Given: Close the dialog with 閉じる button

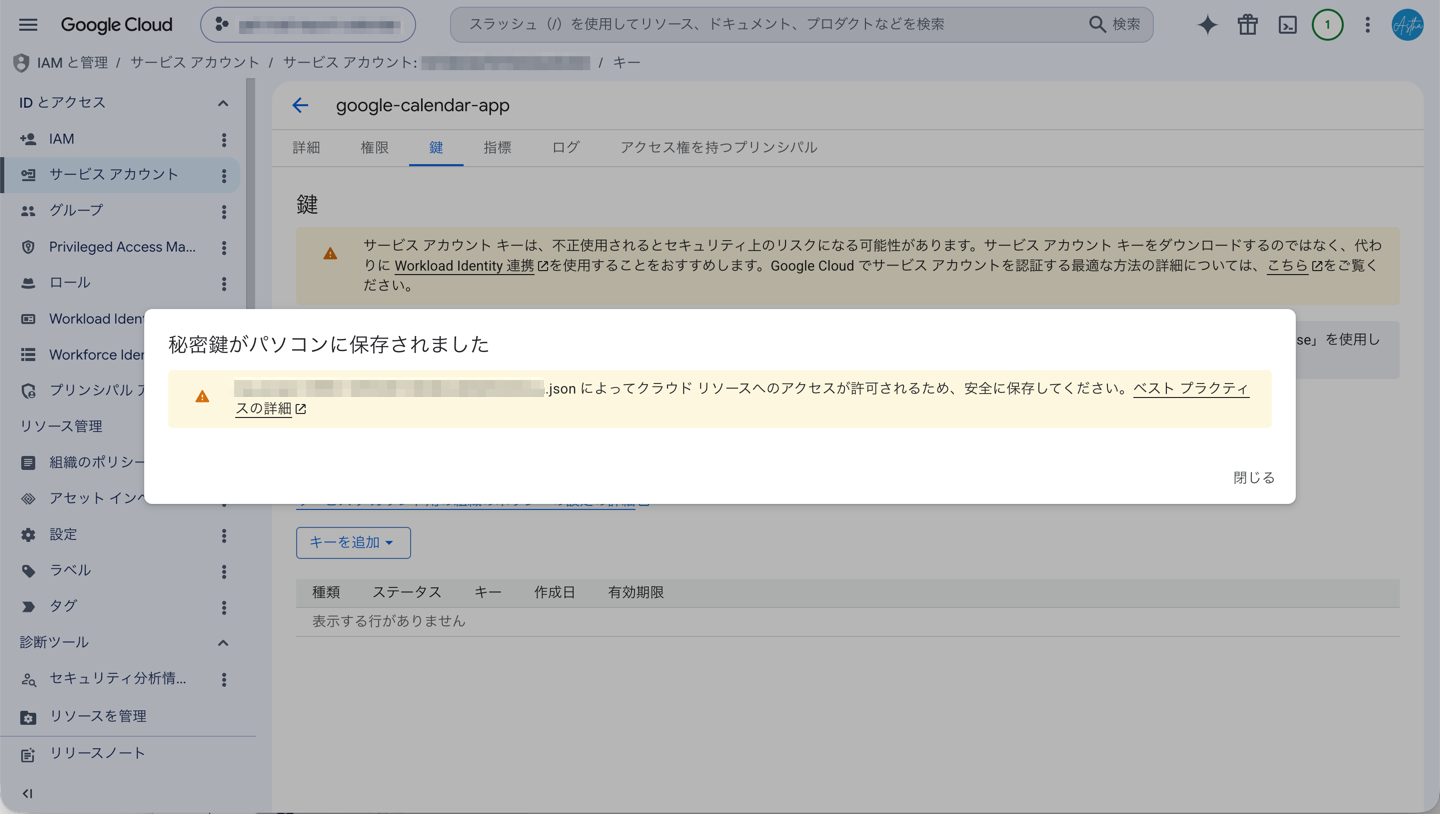Looking at the screenshot, I should (1254, 478).
